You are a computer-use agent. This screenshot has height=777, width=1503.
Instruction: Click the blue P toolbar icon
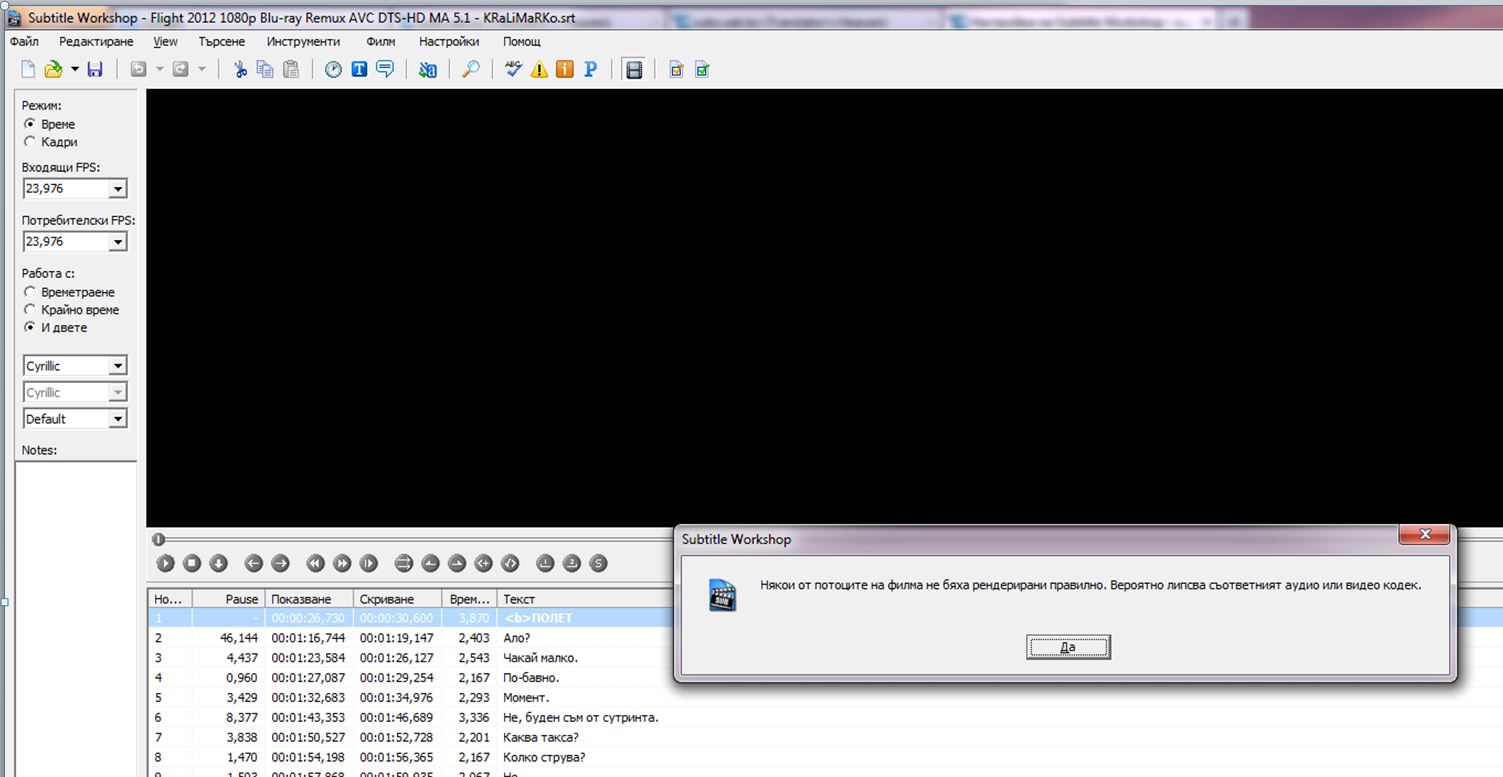coord(590,69)
